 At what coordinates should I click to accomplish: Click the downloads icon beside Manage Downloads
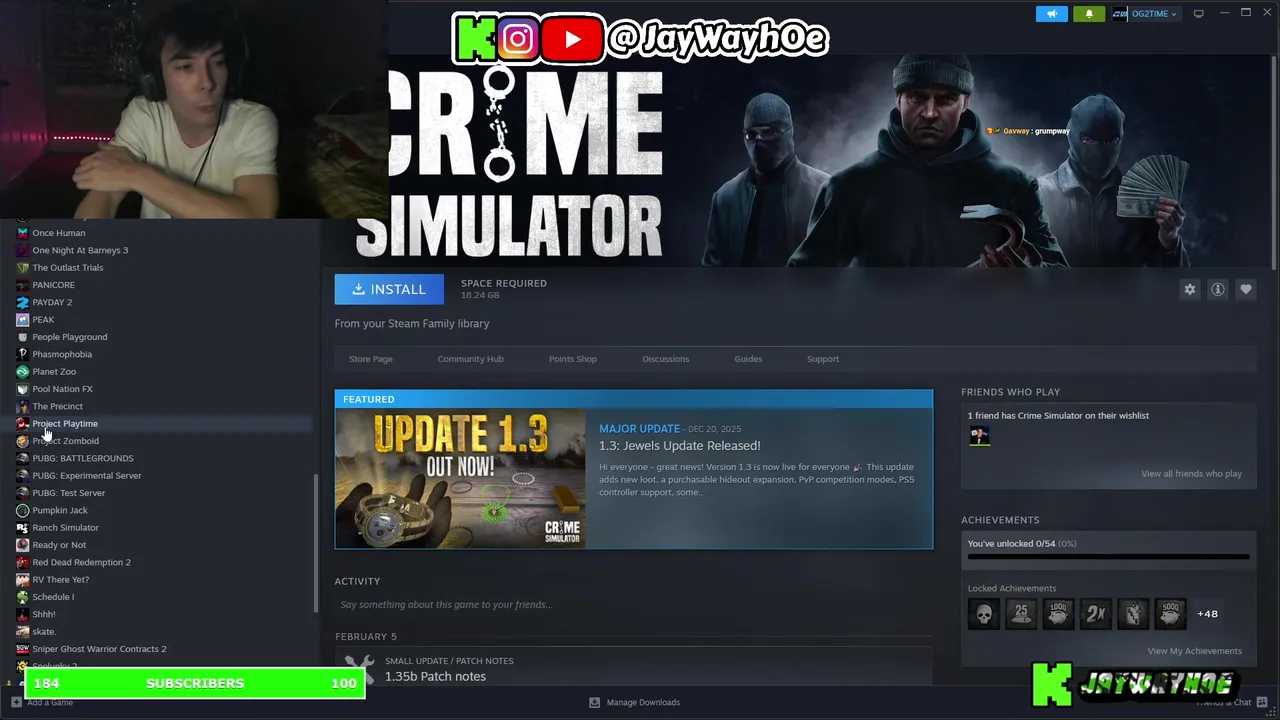click(594, 702)
